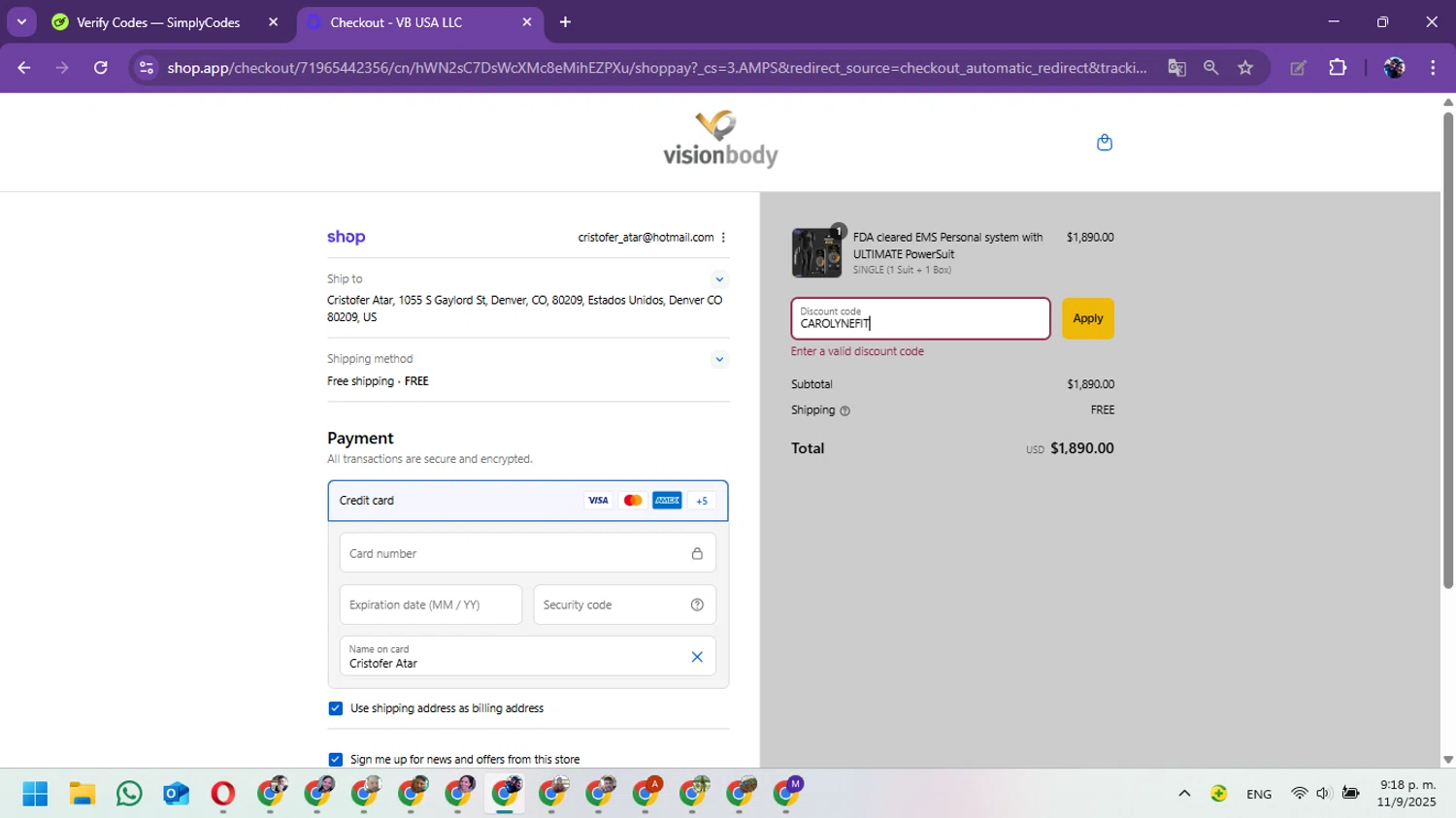Image resolution: width=1456 pixels, height=818 pixels.
Task: Focus the Card number field
Action: [x=528, y=553]
